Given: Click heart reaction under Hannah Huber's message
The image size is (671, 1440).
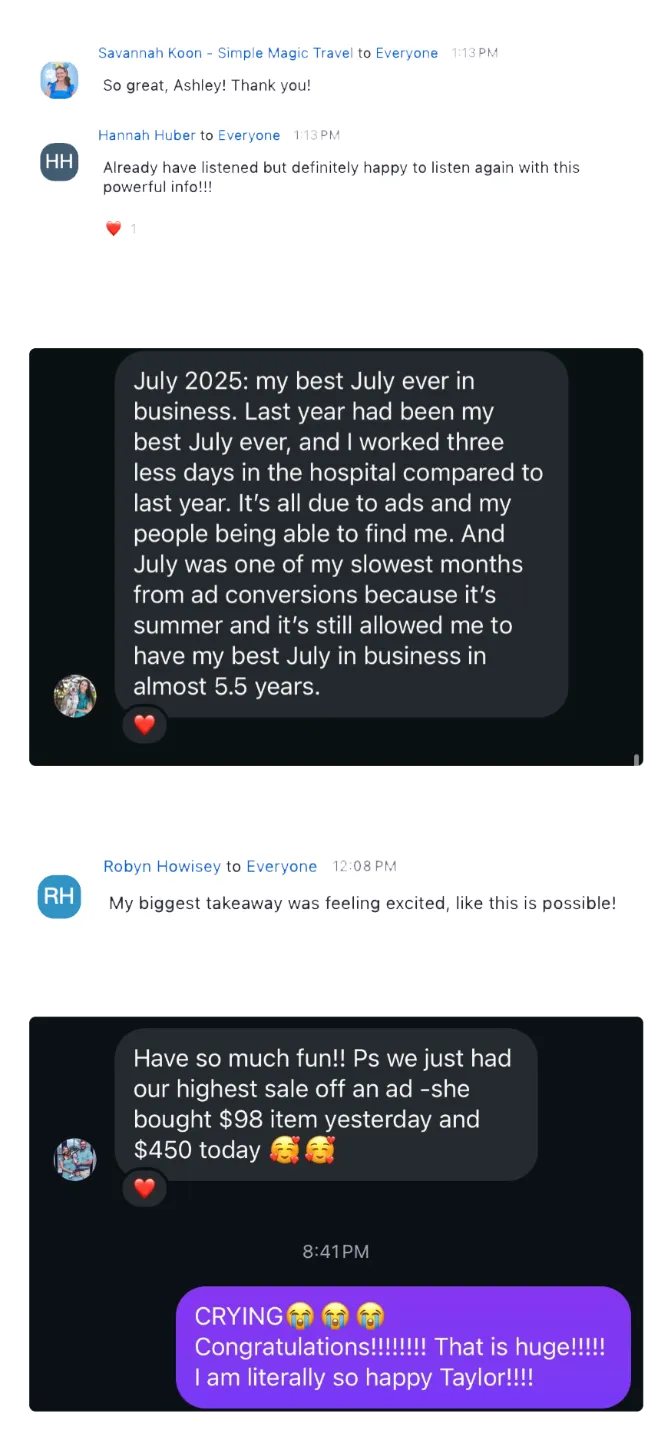Looking at the screenshot, I should (x=114, y=229).
